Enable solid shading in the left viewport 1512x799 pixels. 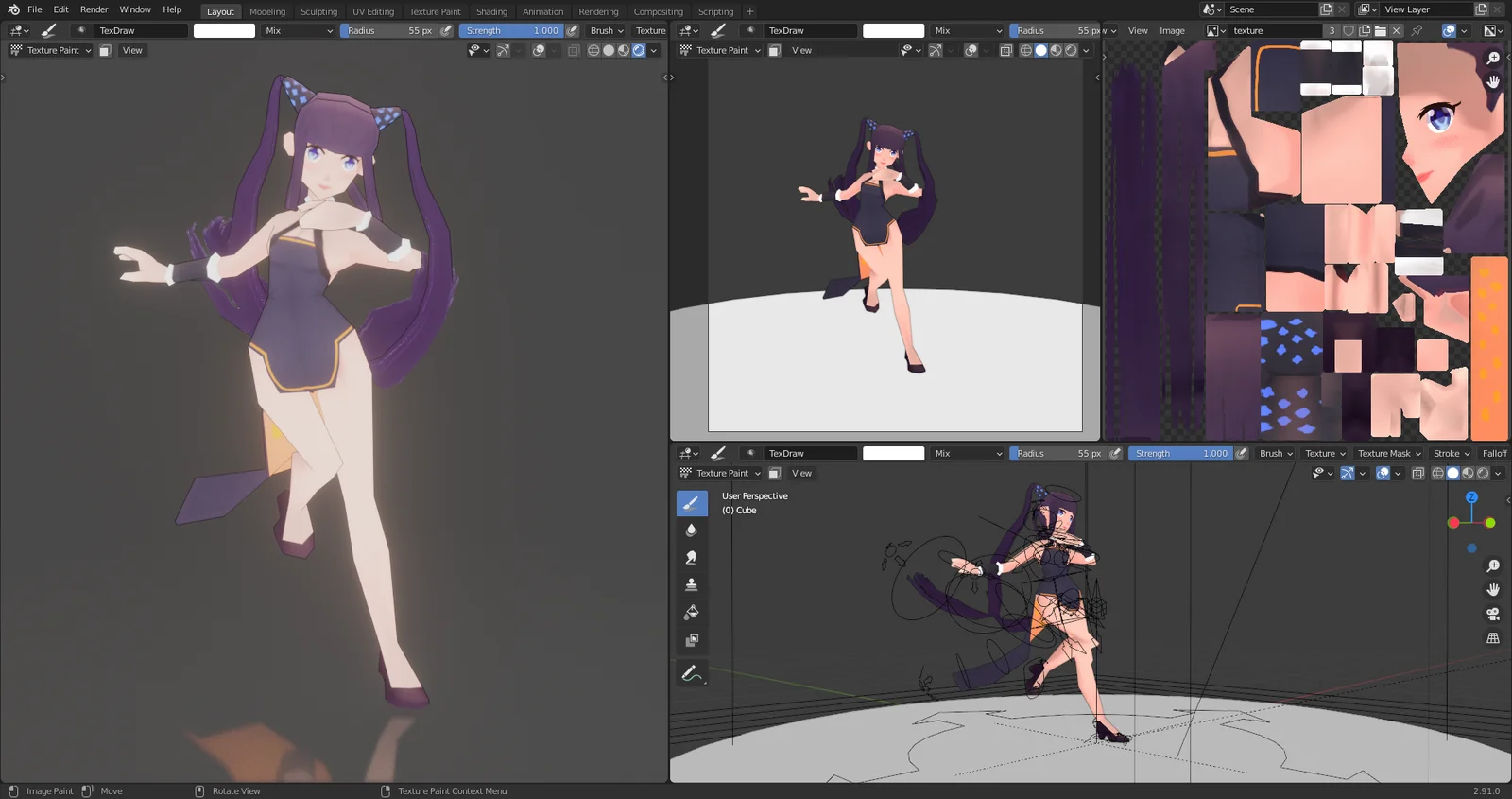609,50
